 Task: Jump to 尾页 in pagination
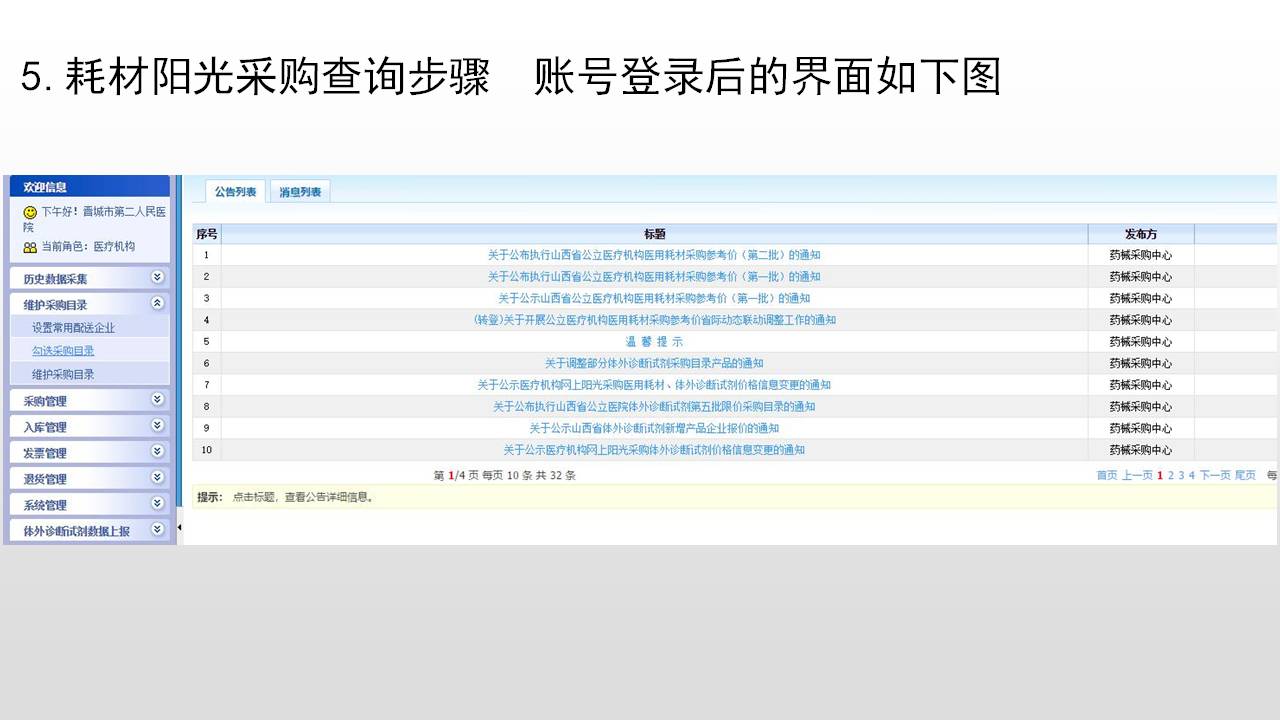click(1245, 476)
